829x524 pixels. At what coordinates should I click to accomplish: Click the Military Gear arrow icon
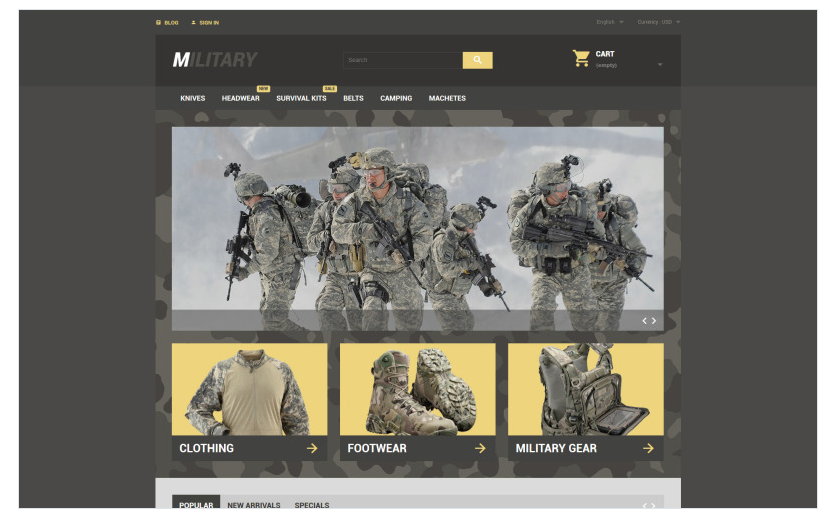click(648, 448)
